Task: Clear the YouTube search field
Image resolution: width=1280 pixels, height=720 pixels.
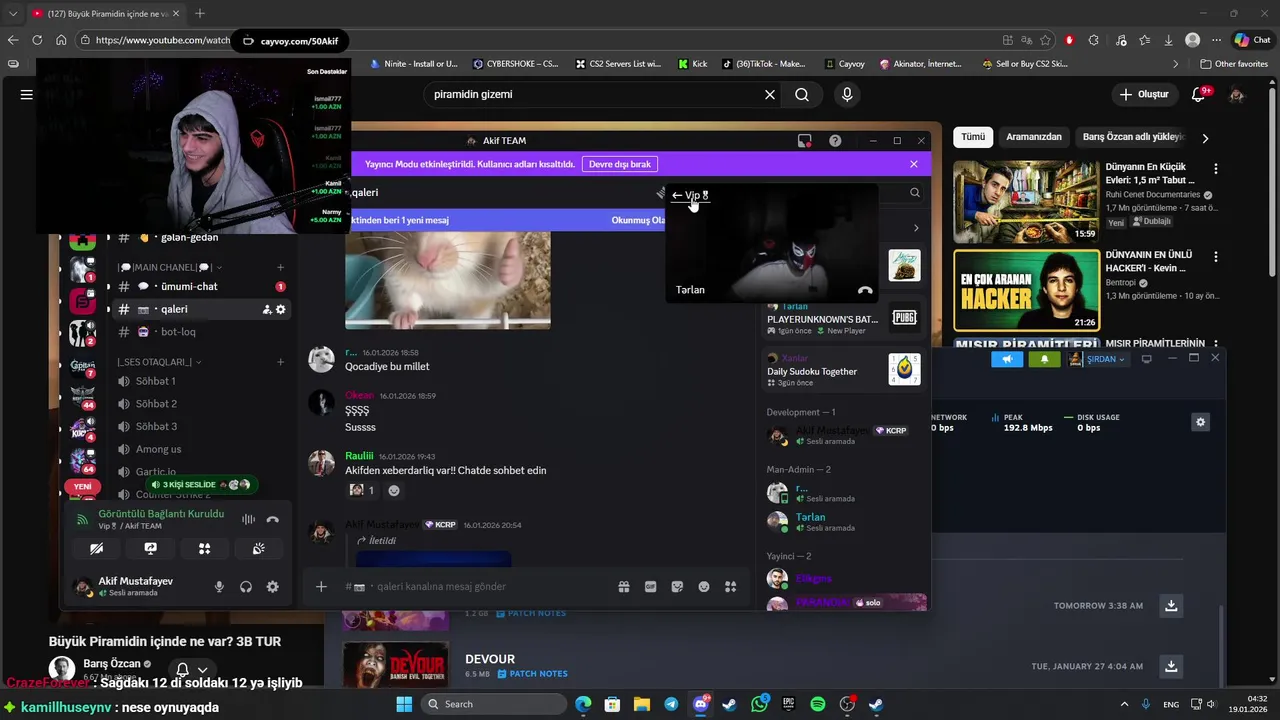Action: [x=770, y=95]
